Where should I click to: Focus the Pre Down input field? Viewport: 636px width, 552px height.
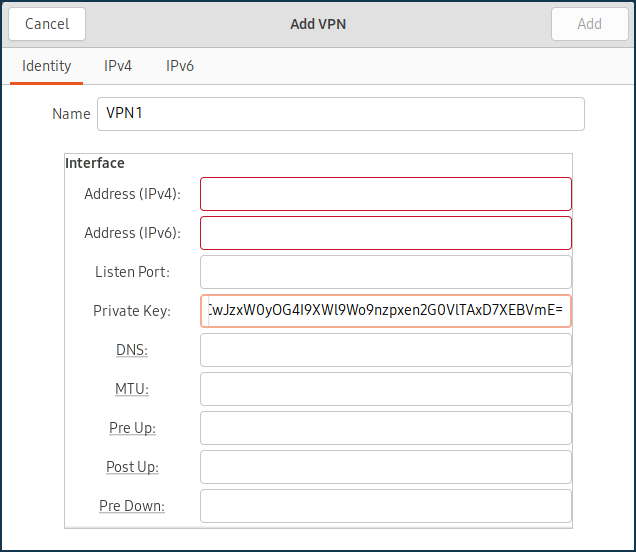click(x=386, y=506)
